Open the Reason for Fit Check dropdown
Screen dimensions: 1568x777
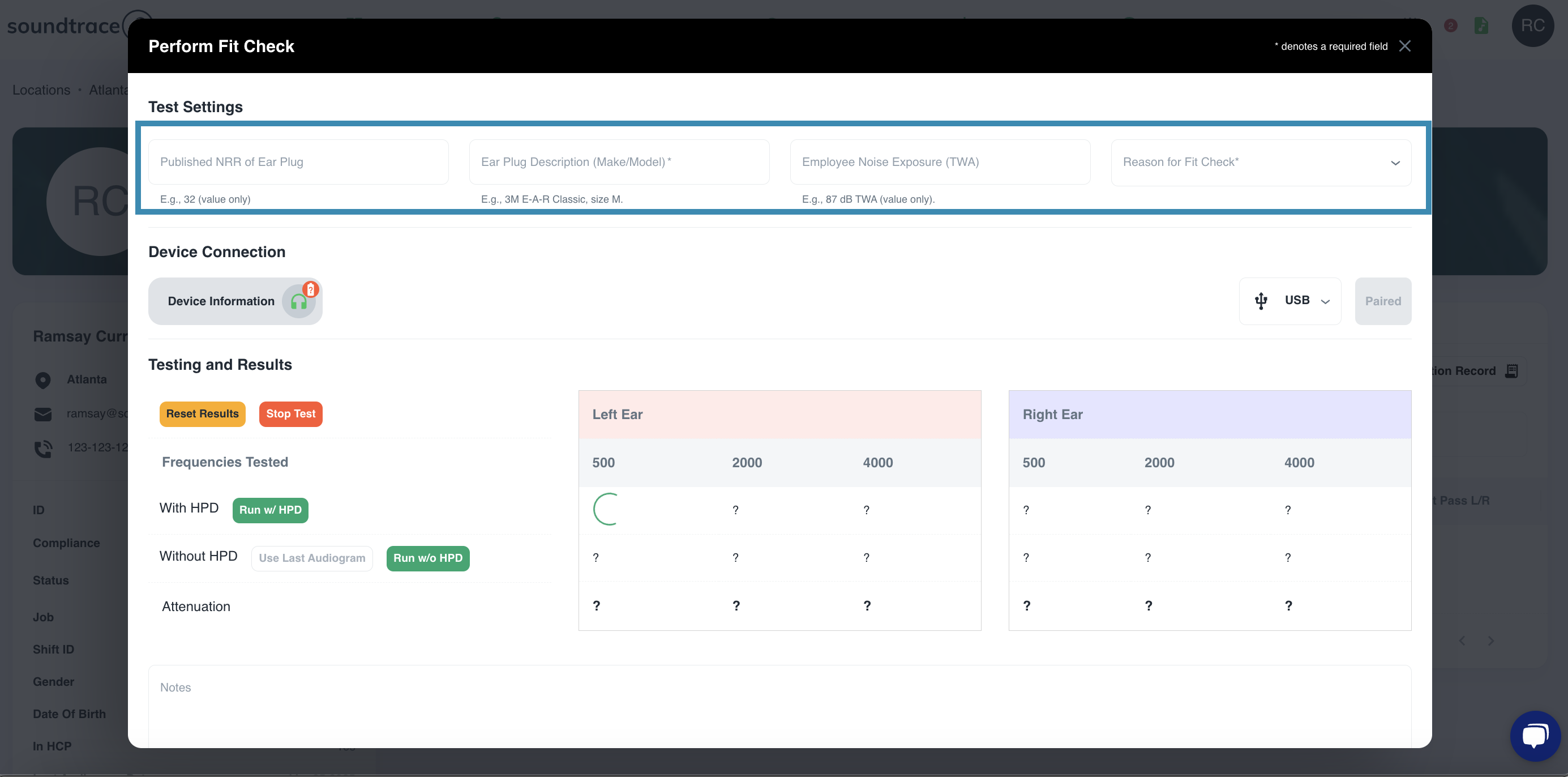coord(1261,163)
